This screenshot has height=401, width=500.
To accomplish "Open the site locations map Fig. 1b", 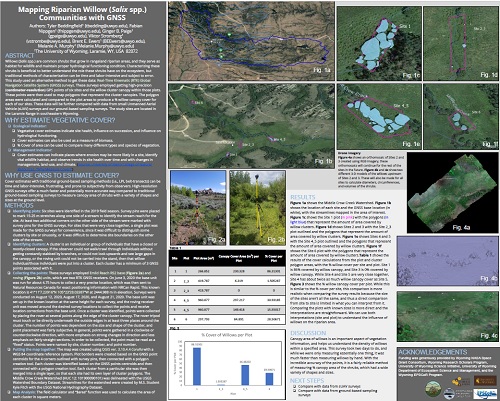I will [251, 126].
